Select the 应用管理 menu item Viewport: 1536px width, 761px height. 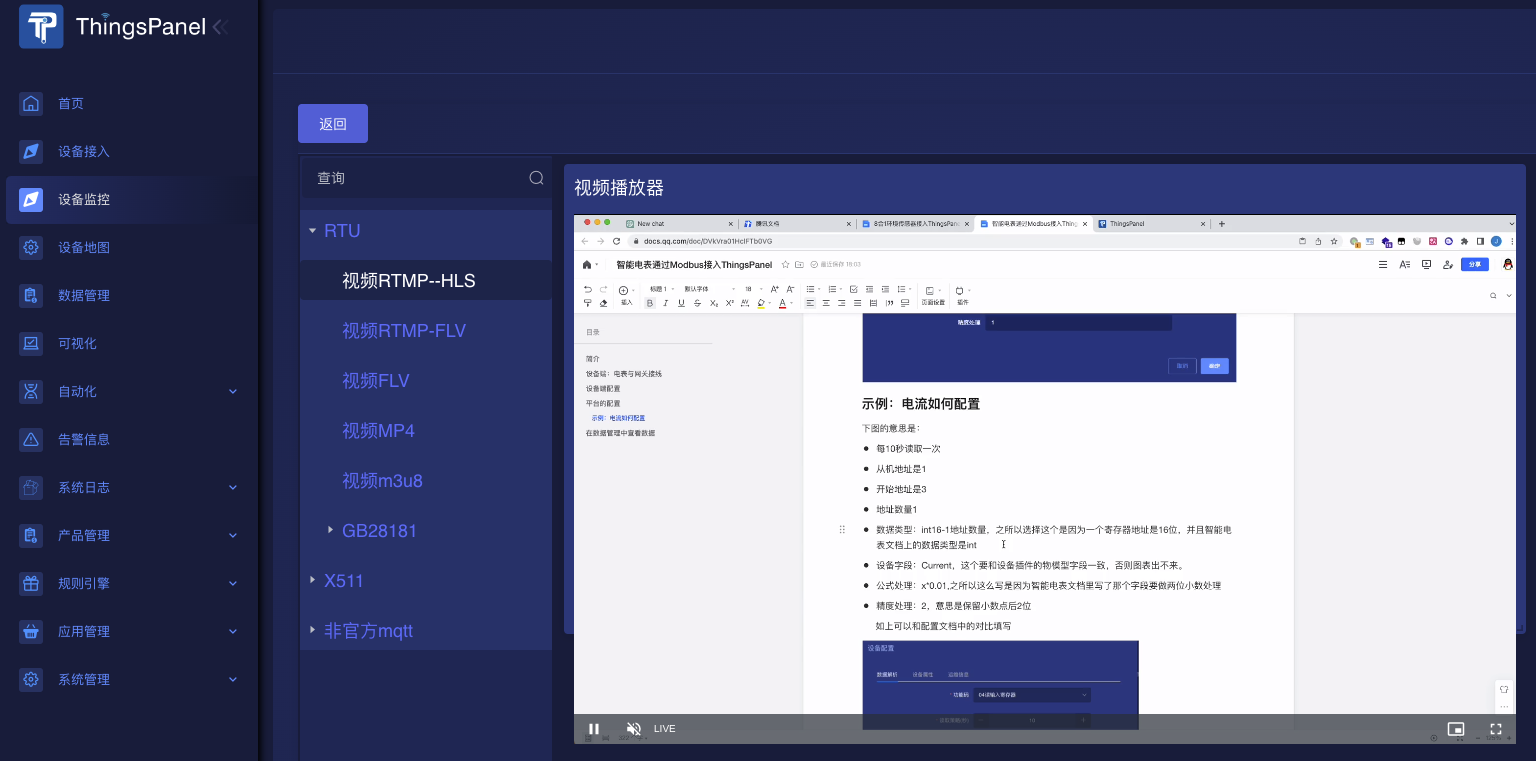pos(83,631)
